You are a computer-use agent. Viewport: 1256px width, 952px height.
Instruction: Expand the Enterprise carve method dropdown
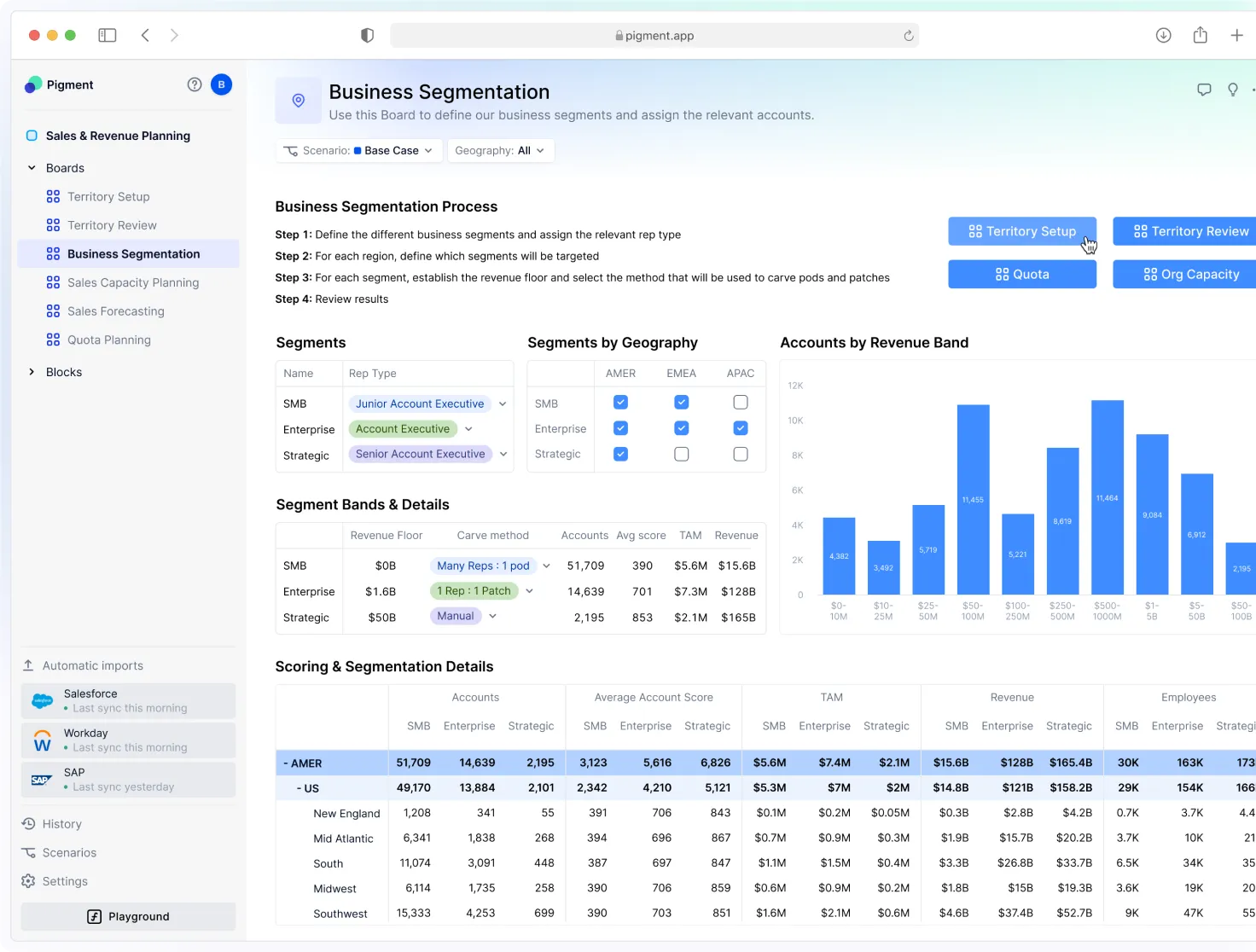(529, 590)
